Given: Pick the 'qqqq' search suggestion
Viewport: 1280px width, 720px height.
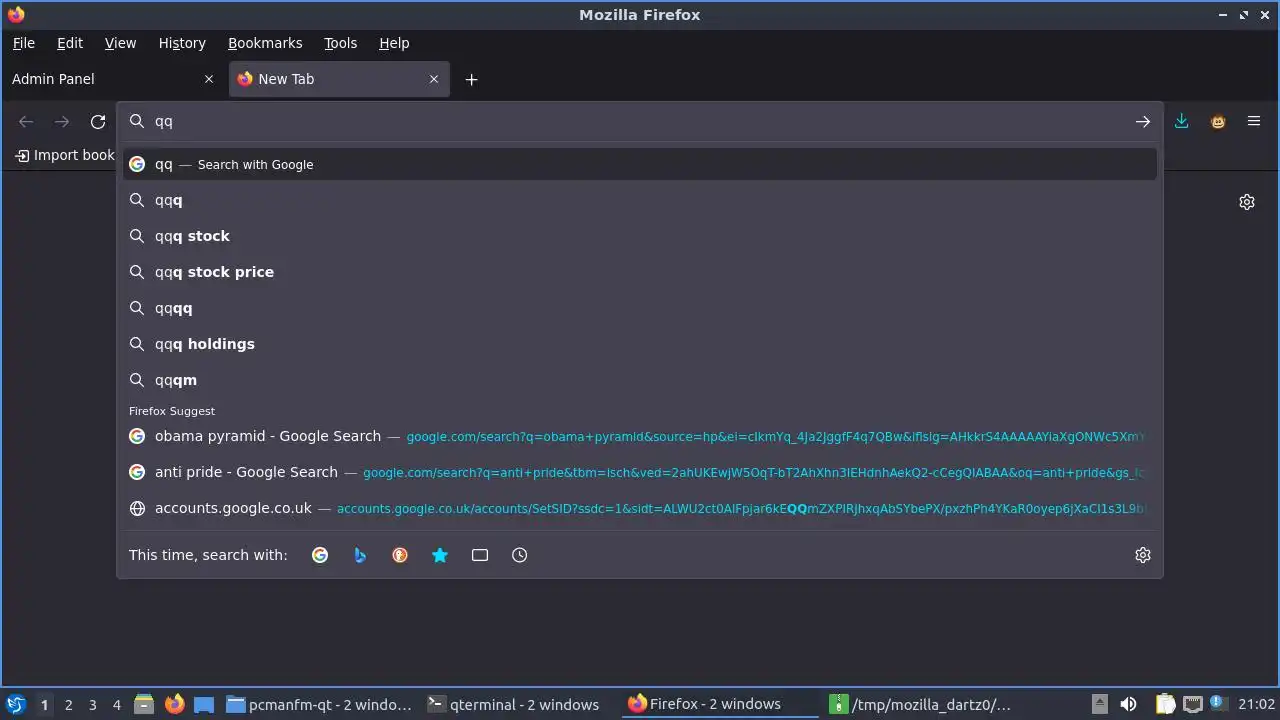Looking at the screenshot, I should point(640,308).
